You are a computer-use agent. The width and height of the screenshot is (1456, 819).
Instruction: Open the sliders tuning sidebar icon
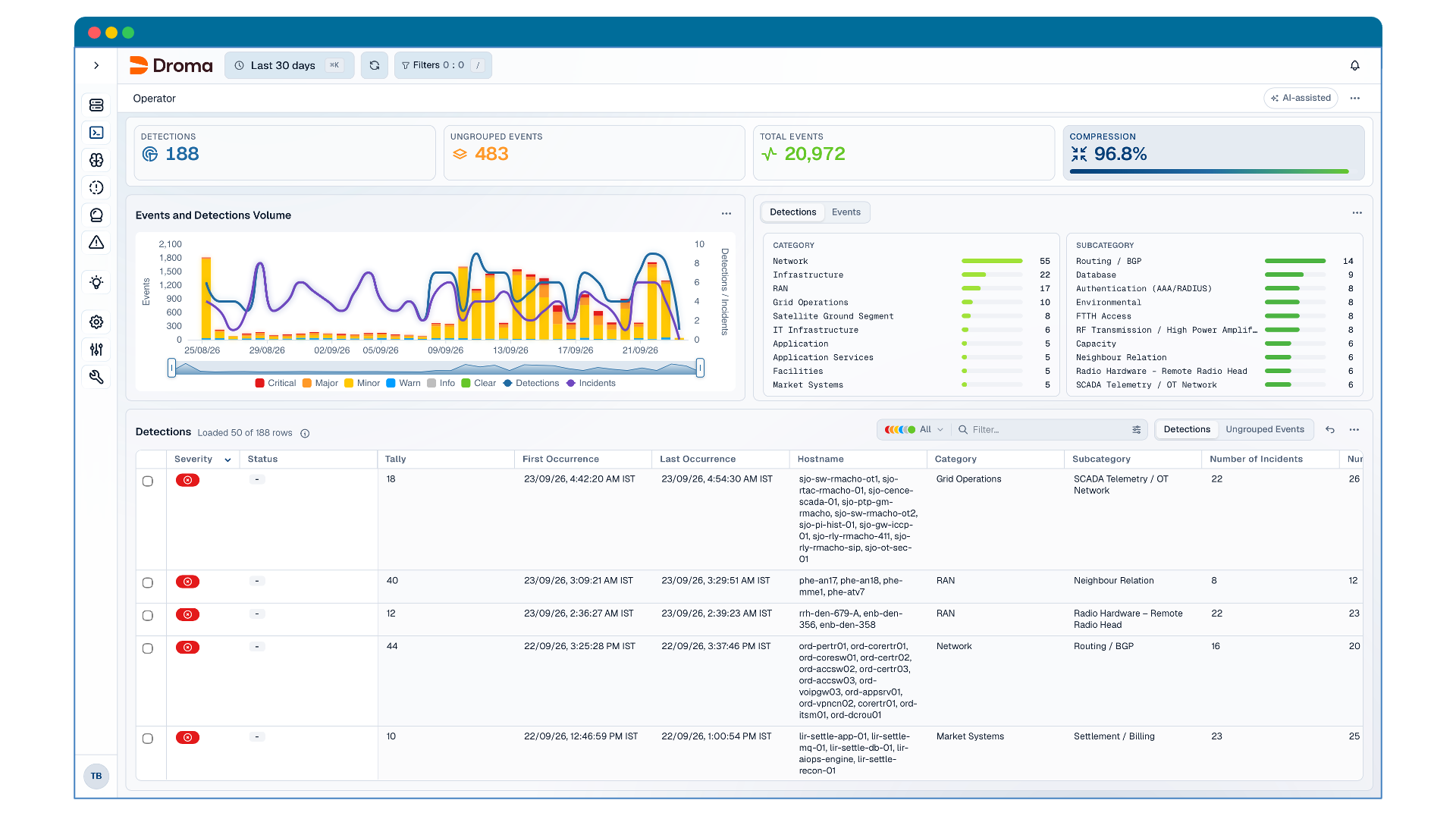(x=96, y=350)
